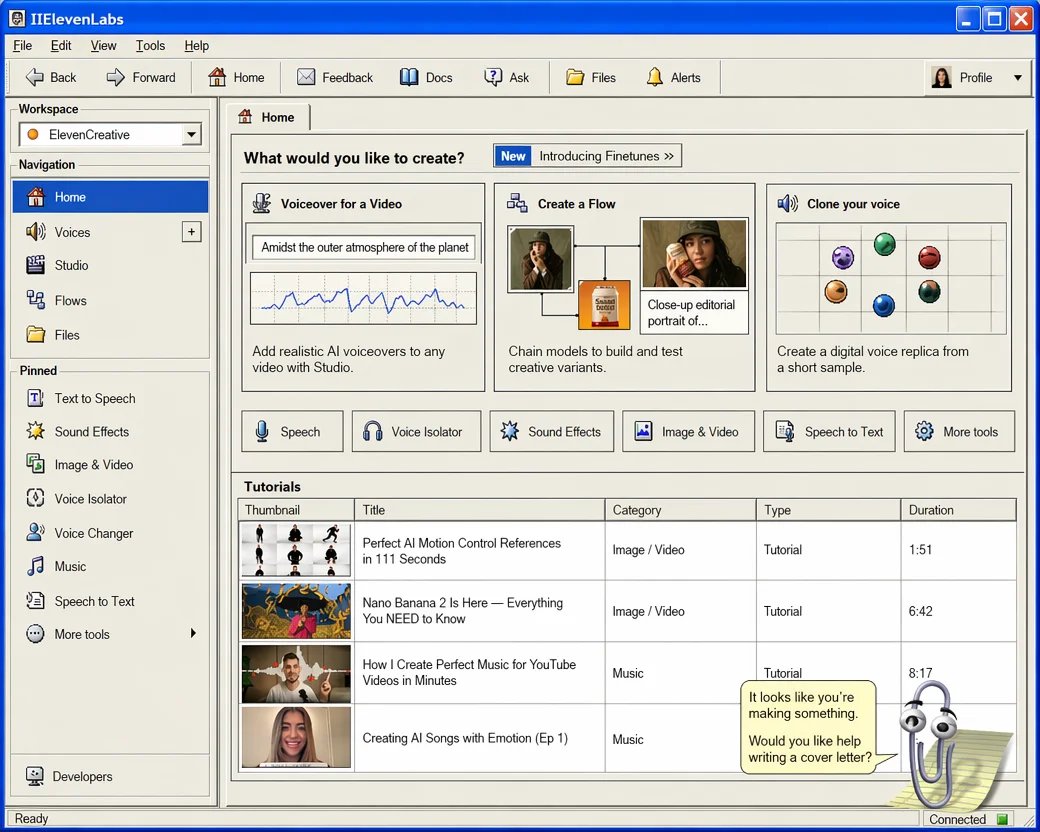Open Docs book icon in toolbar
Screen dimensions: 1040x832
point(409,78)
